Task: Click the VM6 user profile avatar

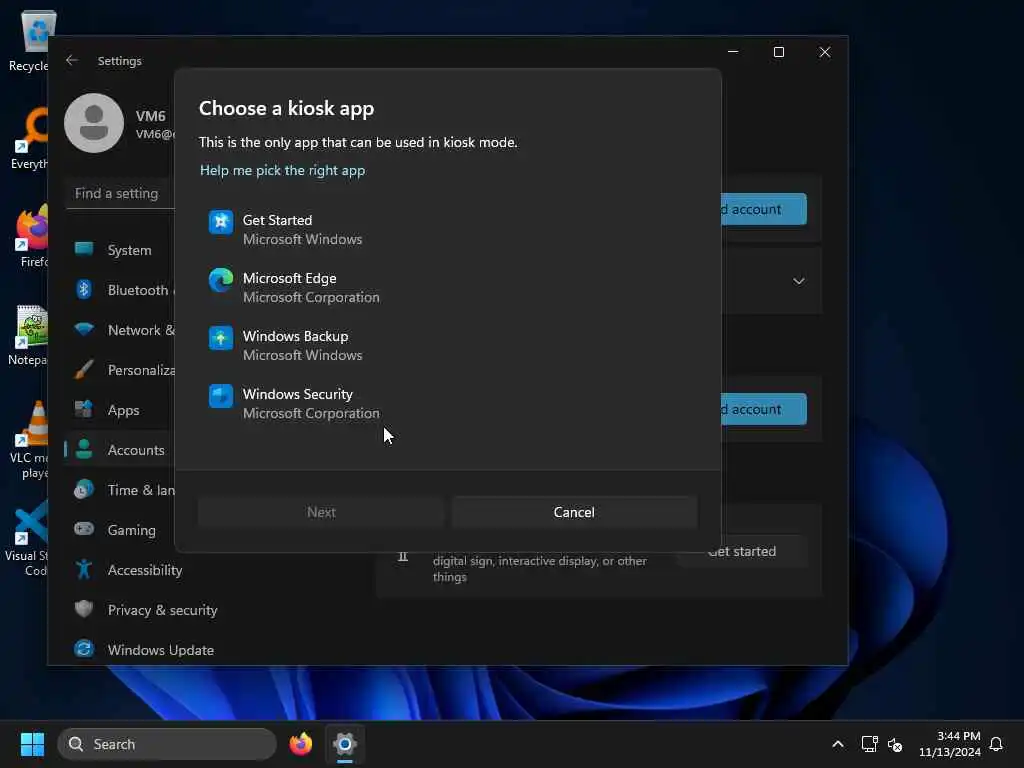Action: tap(94, 123)
